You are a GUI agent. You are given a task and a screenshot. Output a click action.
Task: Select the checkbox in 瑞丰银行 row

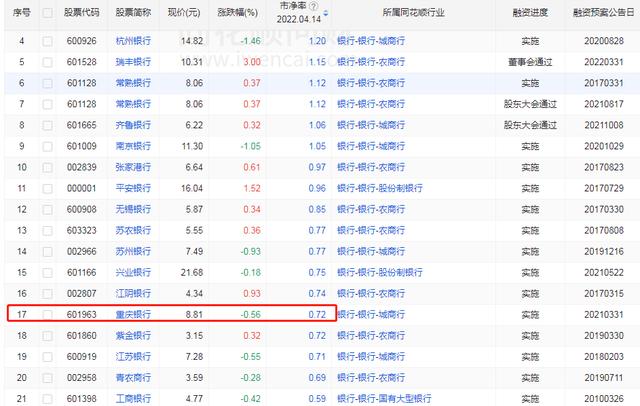[x=47, y=62]
